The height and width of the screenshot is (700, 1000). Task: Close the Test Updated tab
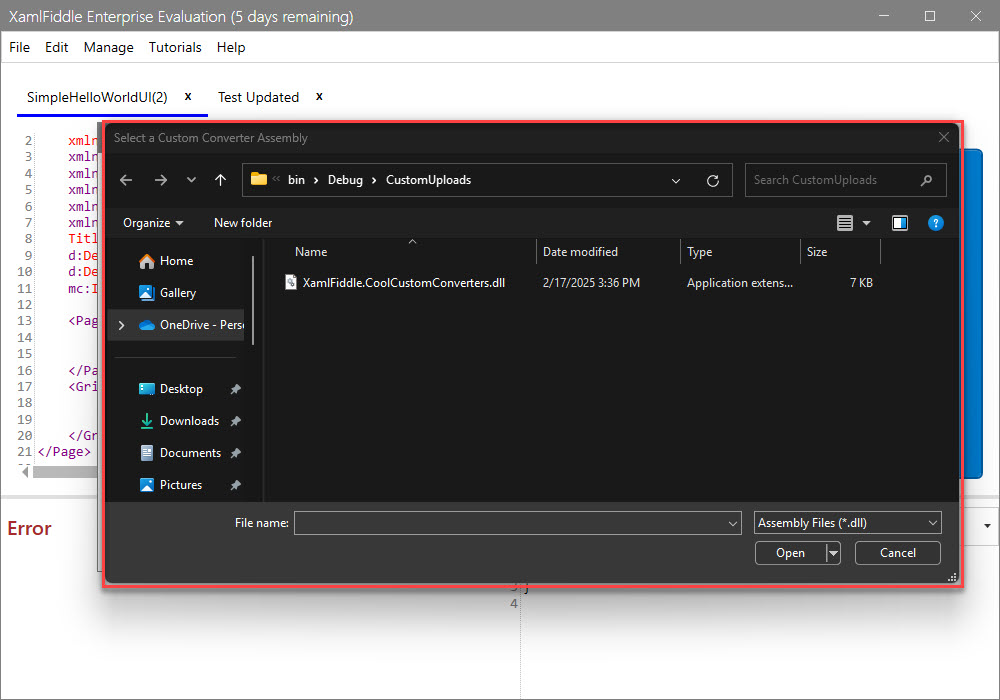320,96
